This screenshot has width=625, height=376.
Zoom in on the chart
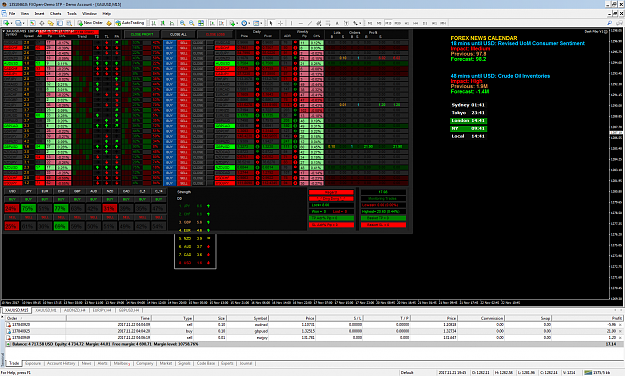click(x=182, y=23)
